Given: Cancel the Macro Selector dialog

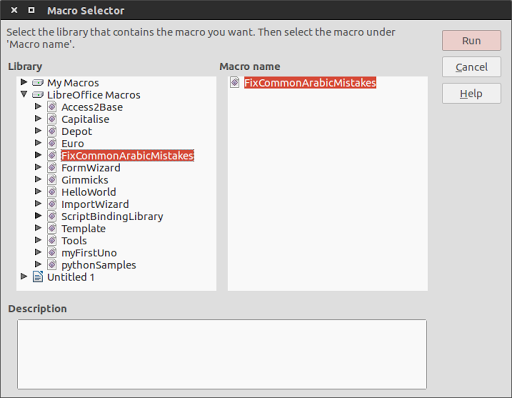Looking at the screenshot, I should (x=471, y=67).
